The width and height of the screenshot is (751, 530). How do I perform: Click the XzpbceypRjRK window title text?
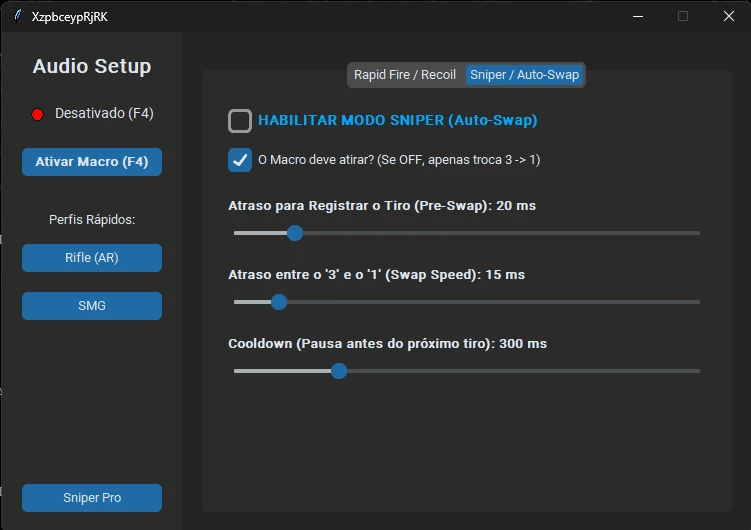[x=70, y=17]
